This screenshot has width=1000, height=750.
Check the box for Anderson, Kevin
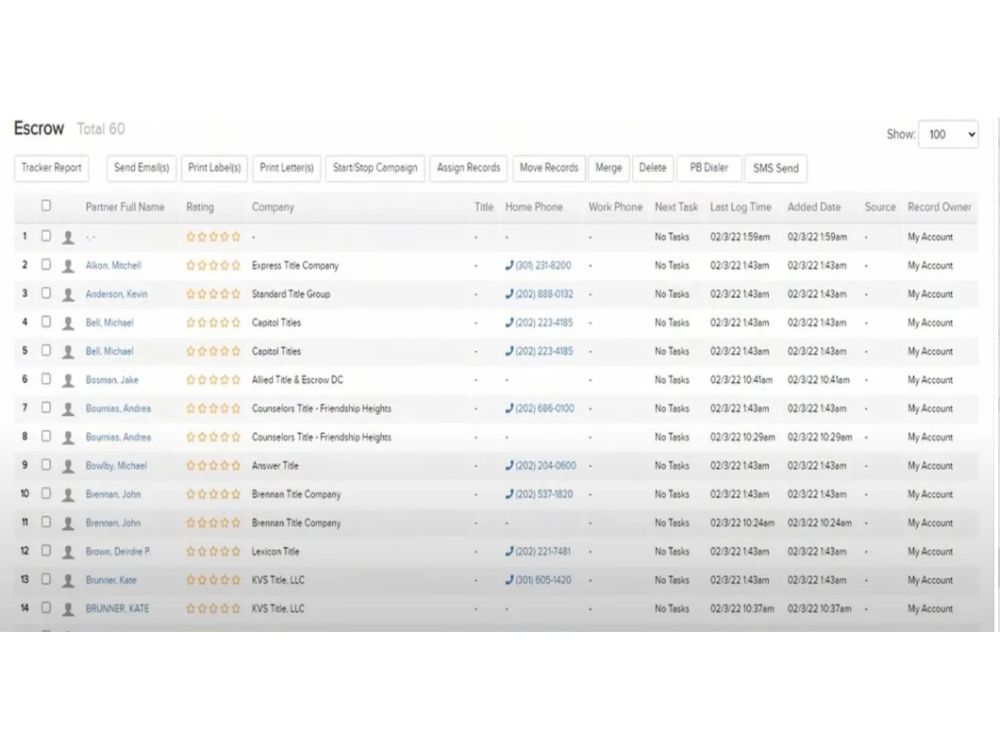pos(46,293)
